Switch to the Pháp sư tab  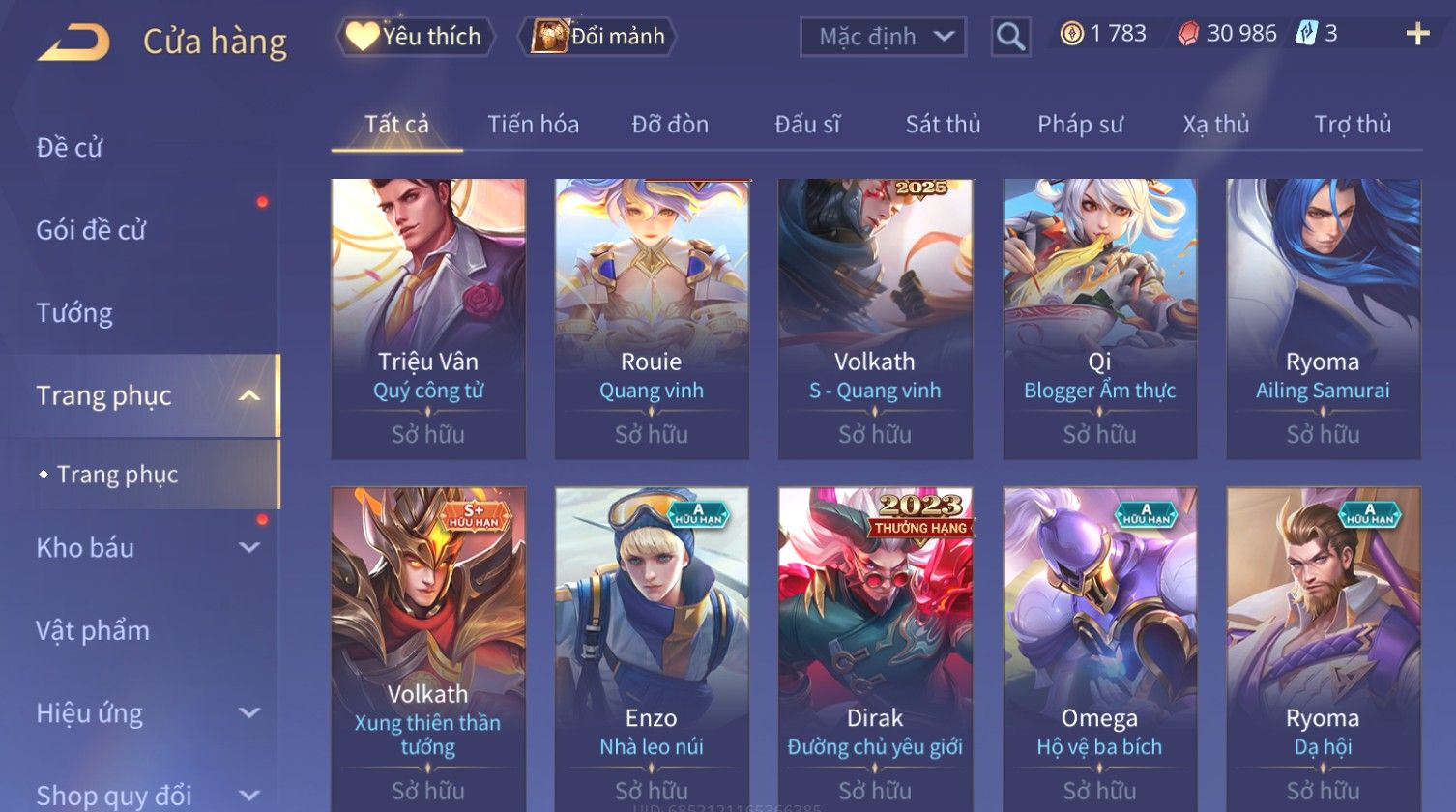coord(1080,124)
